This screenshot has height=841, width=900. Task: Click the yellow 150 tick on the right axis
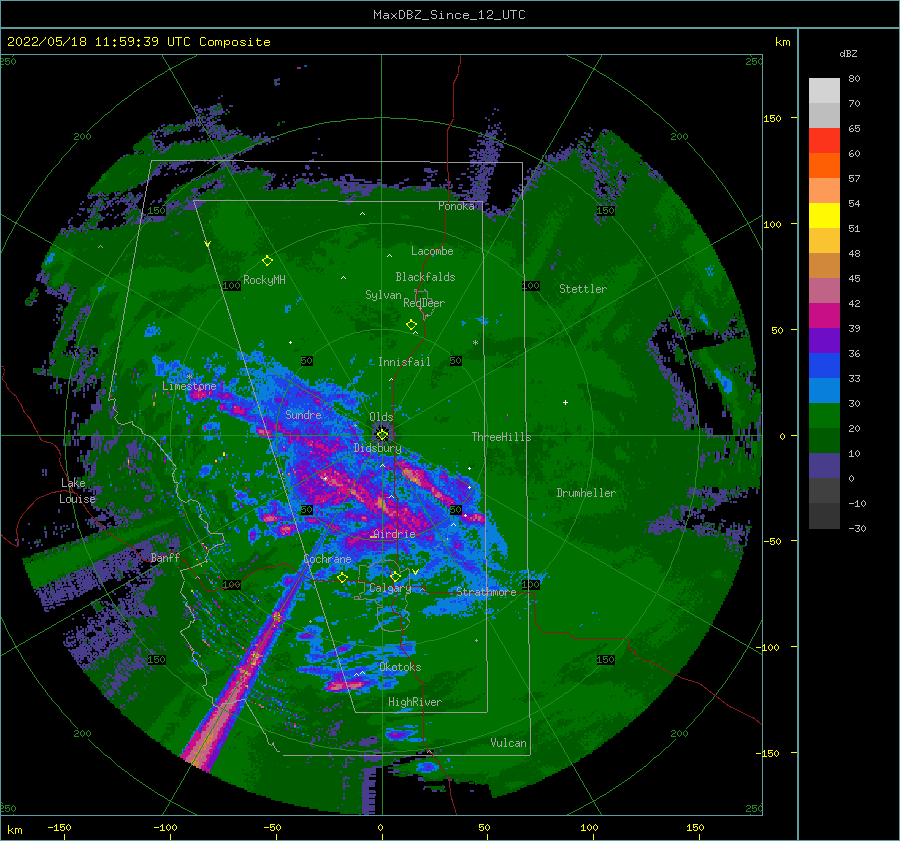tap(773, 118)
